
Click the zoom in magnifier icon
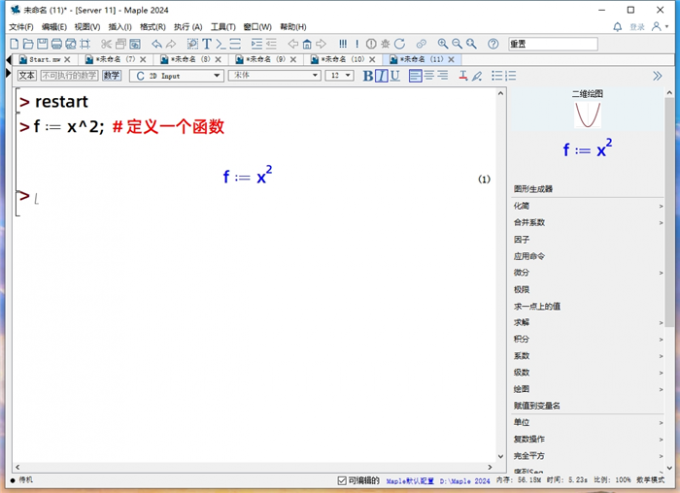[442, 44]
